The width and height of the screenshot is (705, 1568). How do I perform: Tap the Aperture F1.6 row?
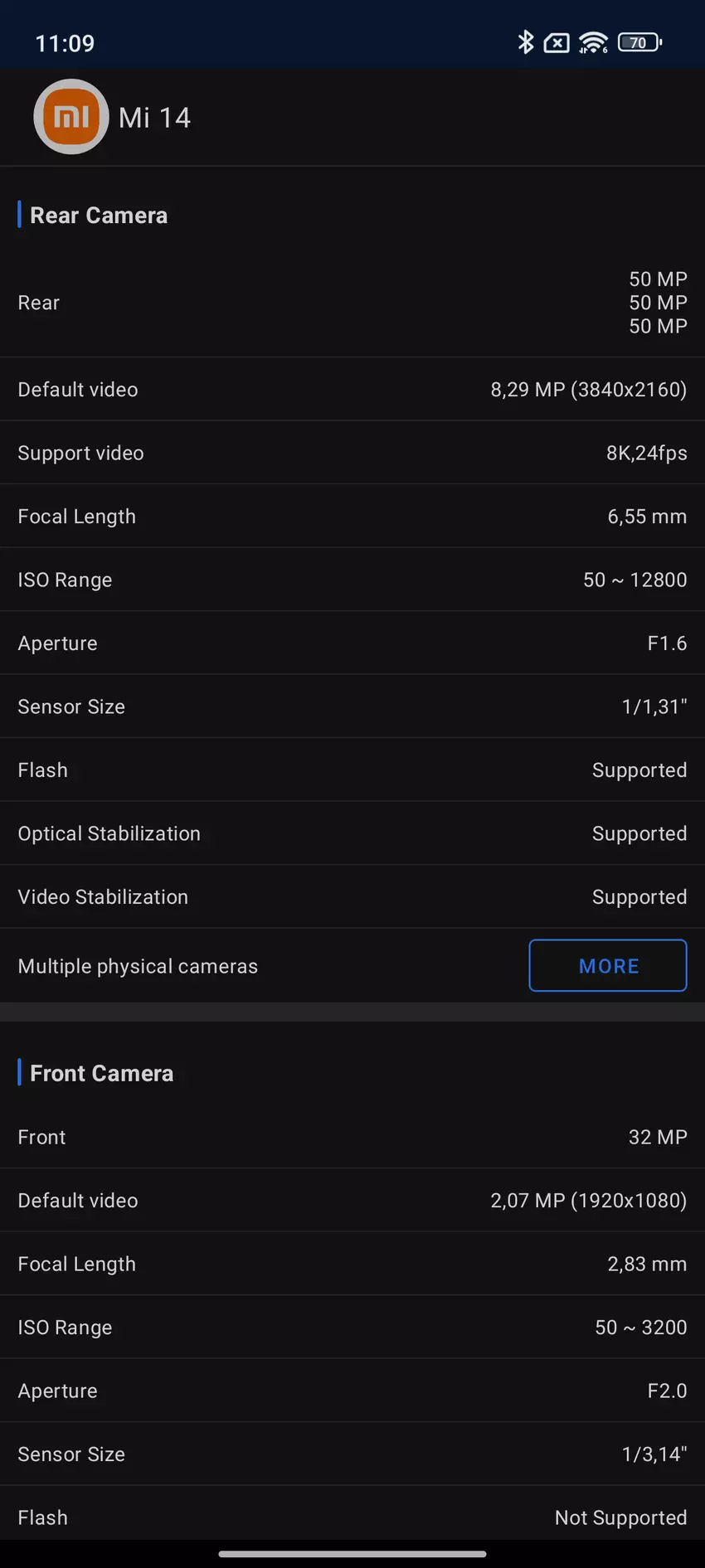[352, 643]
